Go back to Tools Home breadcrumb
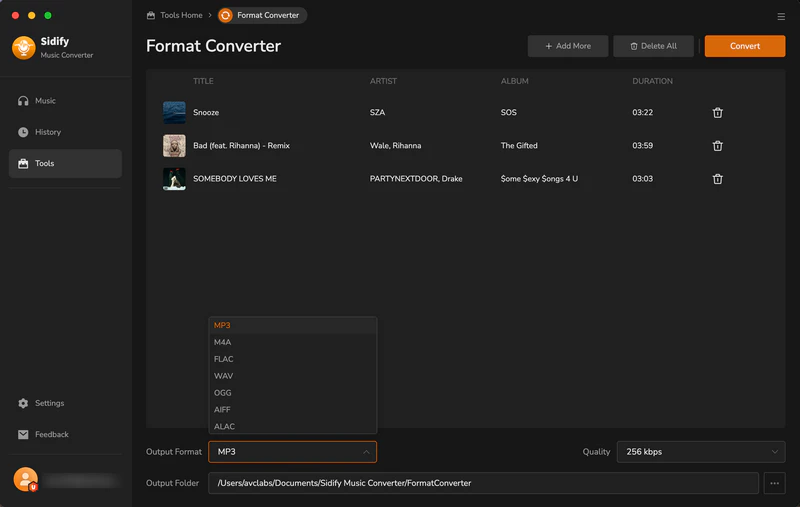Screen dimensions: 800x507 (181, 15)
